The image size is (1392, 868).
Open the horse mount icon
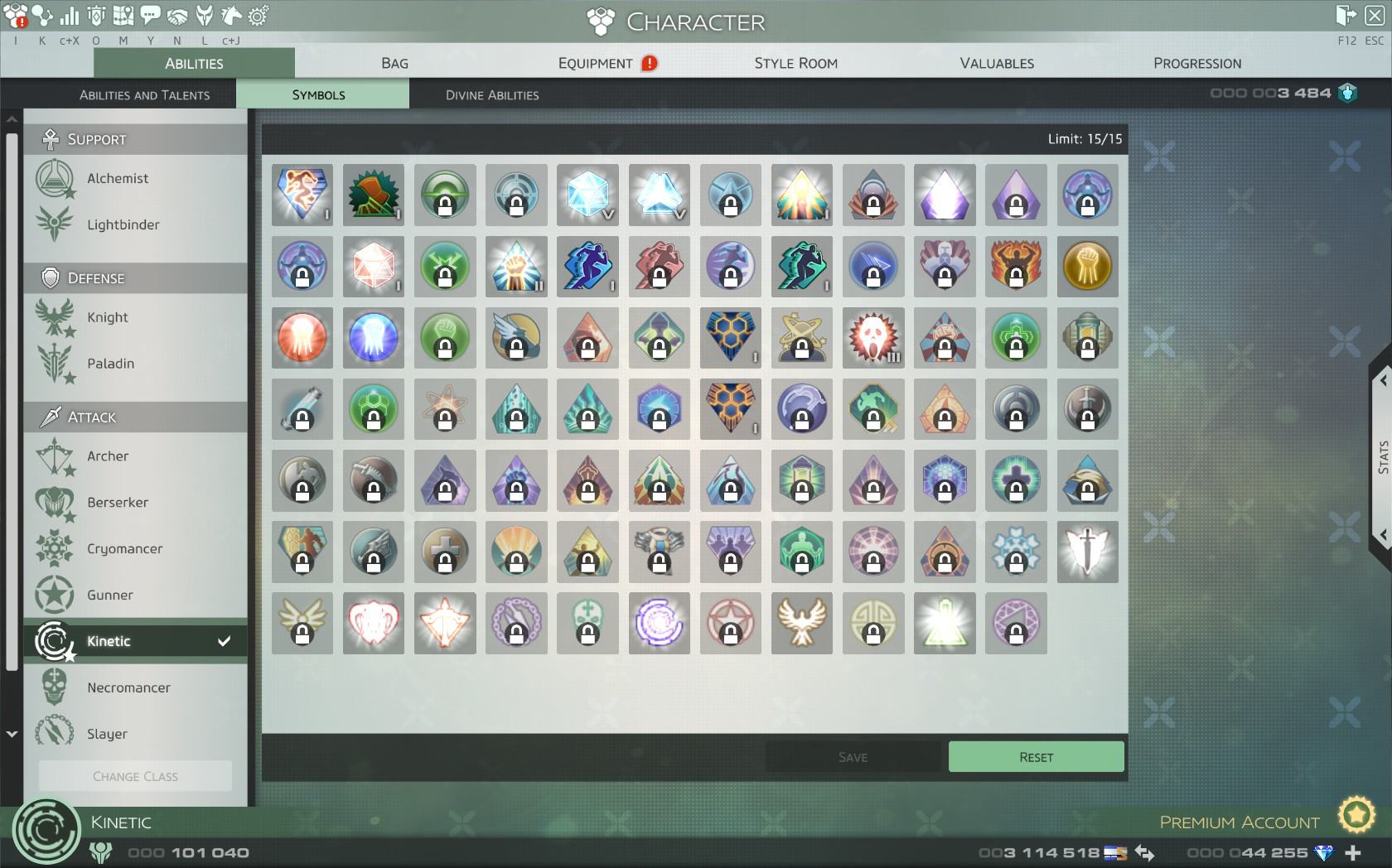[x=231, y=15]
